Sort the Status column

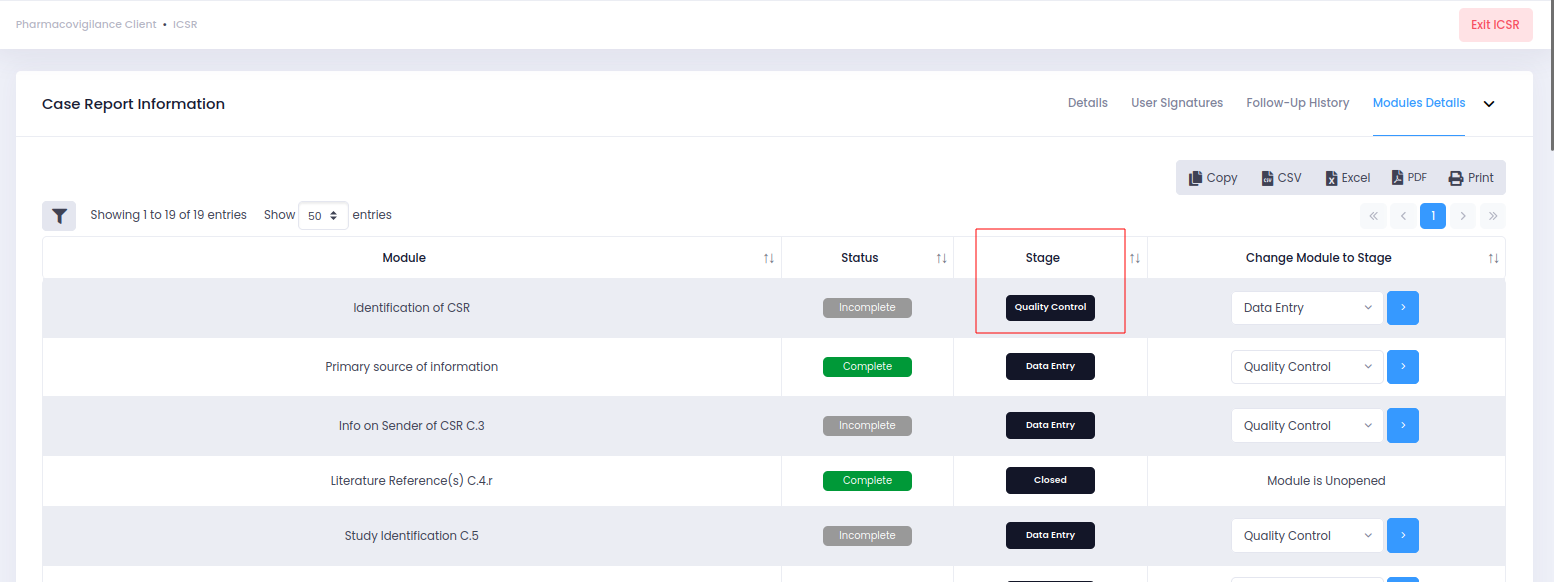pos(941,258)
